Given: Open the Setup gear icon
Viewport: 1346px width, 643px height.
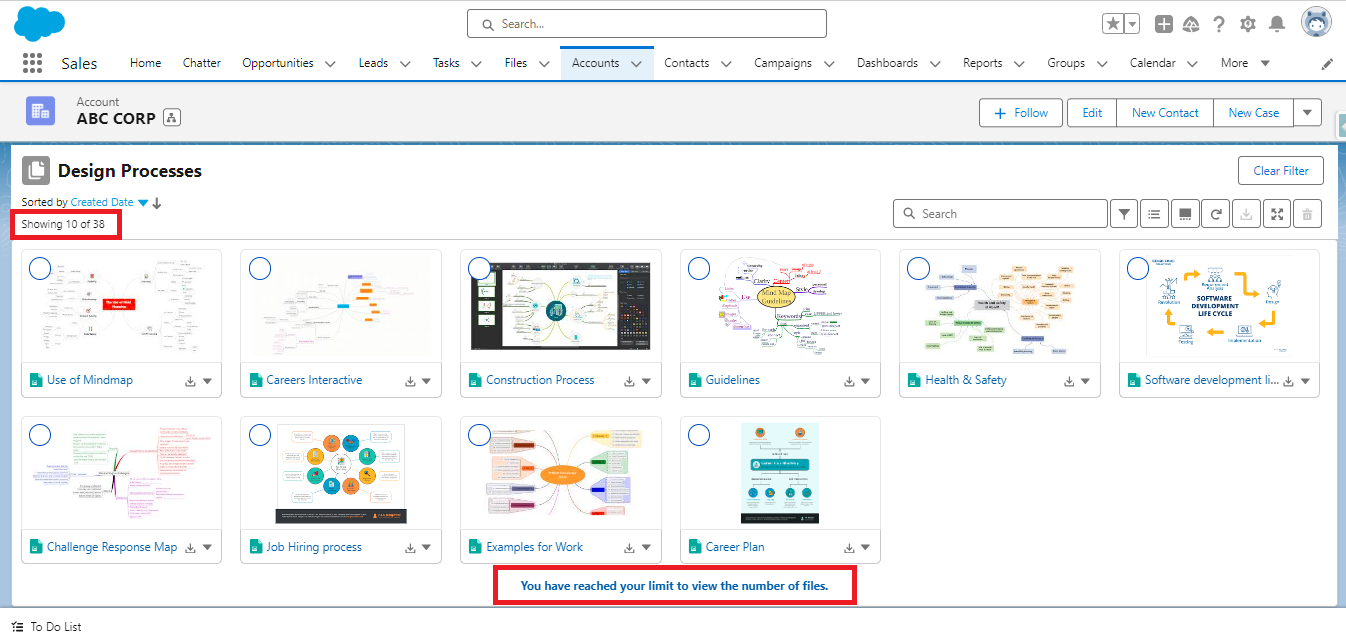Looking at the screenshot, I should 1248,24.
